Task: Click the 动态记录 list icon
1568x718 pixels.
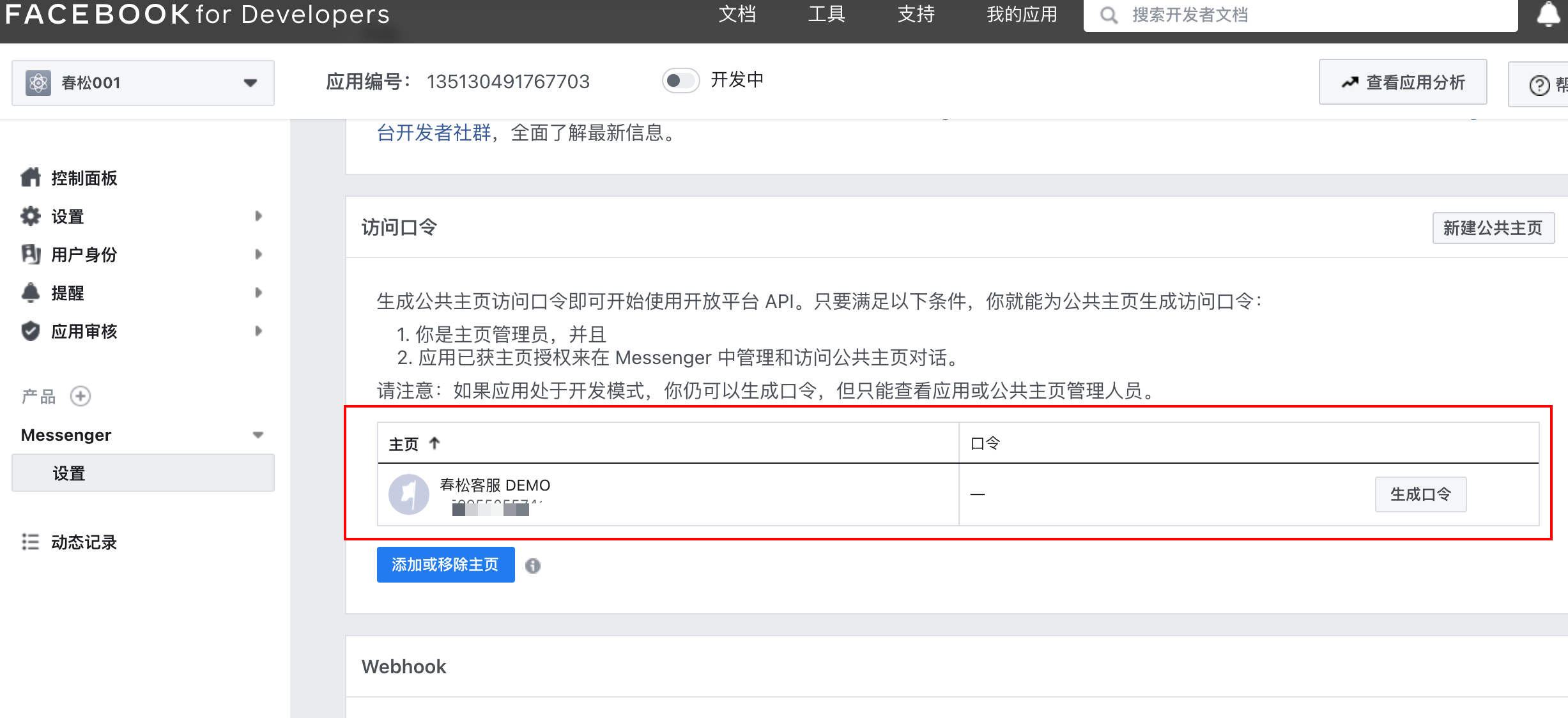Action: click(x=31, y=542)
